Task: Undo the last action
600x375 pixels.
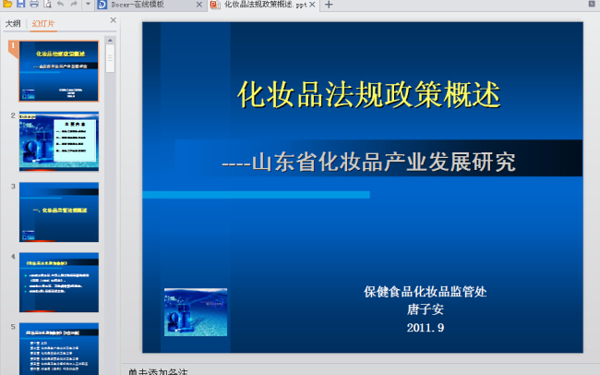Action: (60, 4)
